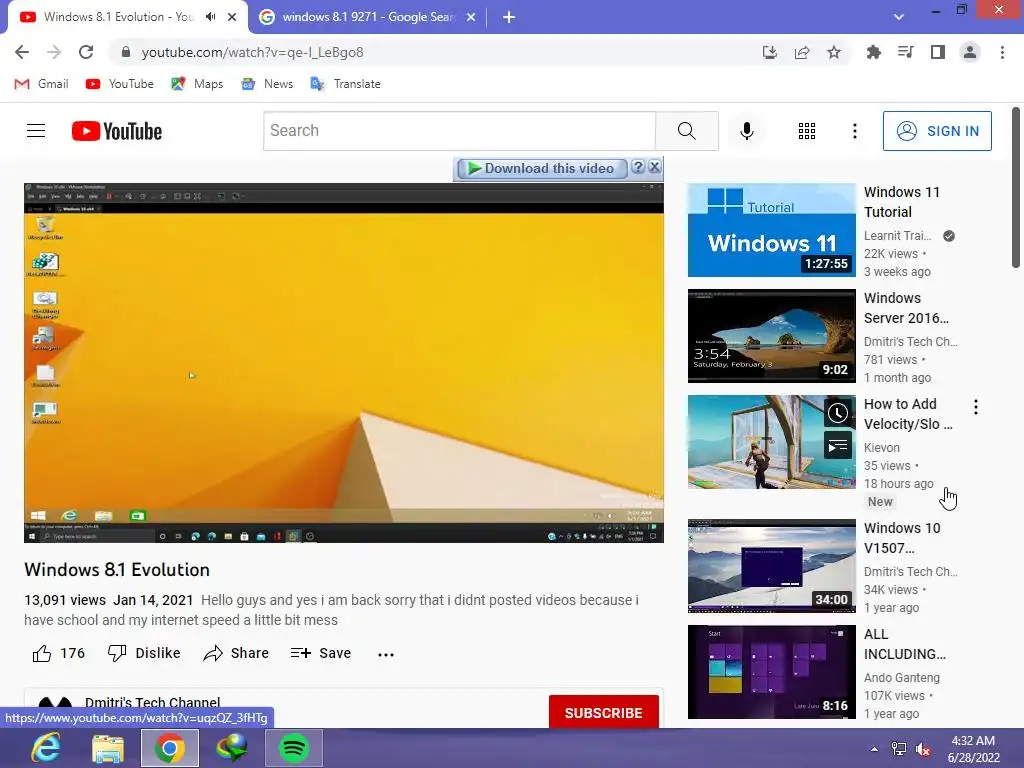Open File Explorer from the taskbar

pyautogui.click(x=108, y=748)
